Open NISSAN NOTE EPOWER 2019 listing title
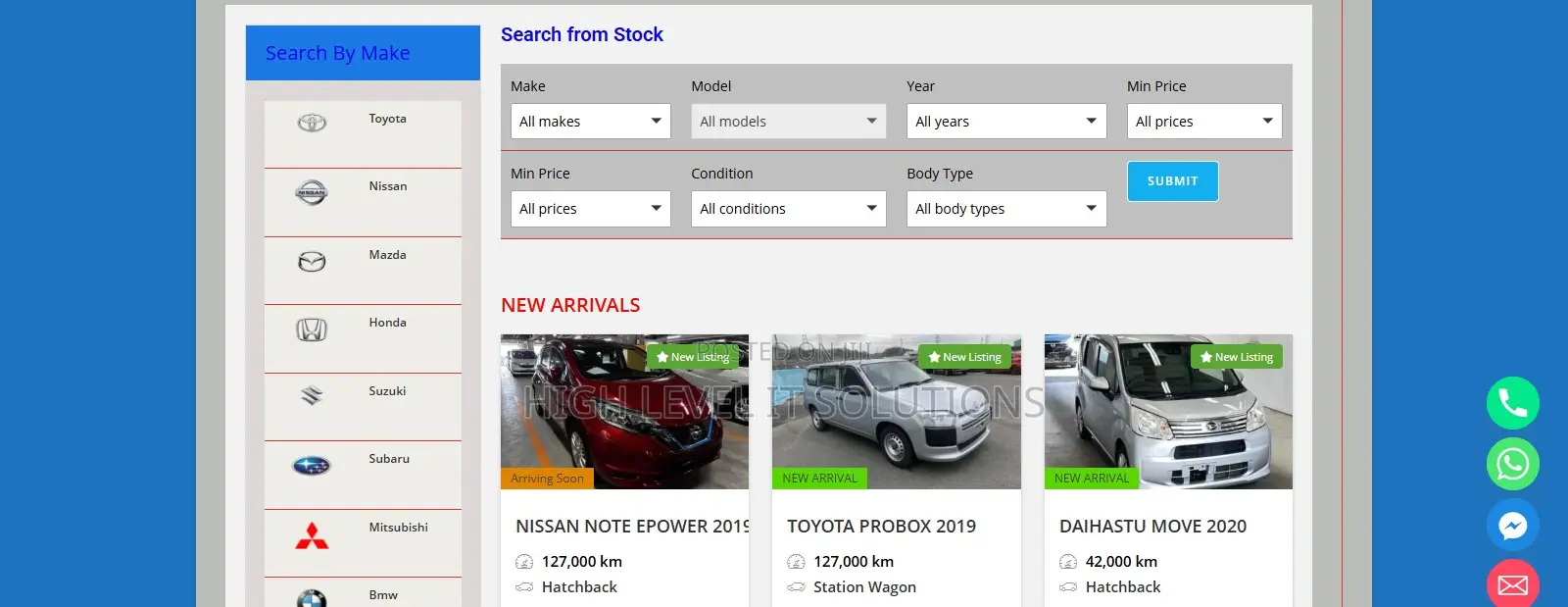Screen dimensions: 1568x607 632,527
